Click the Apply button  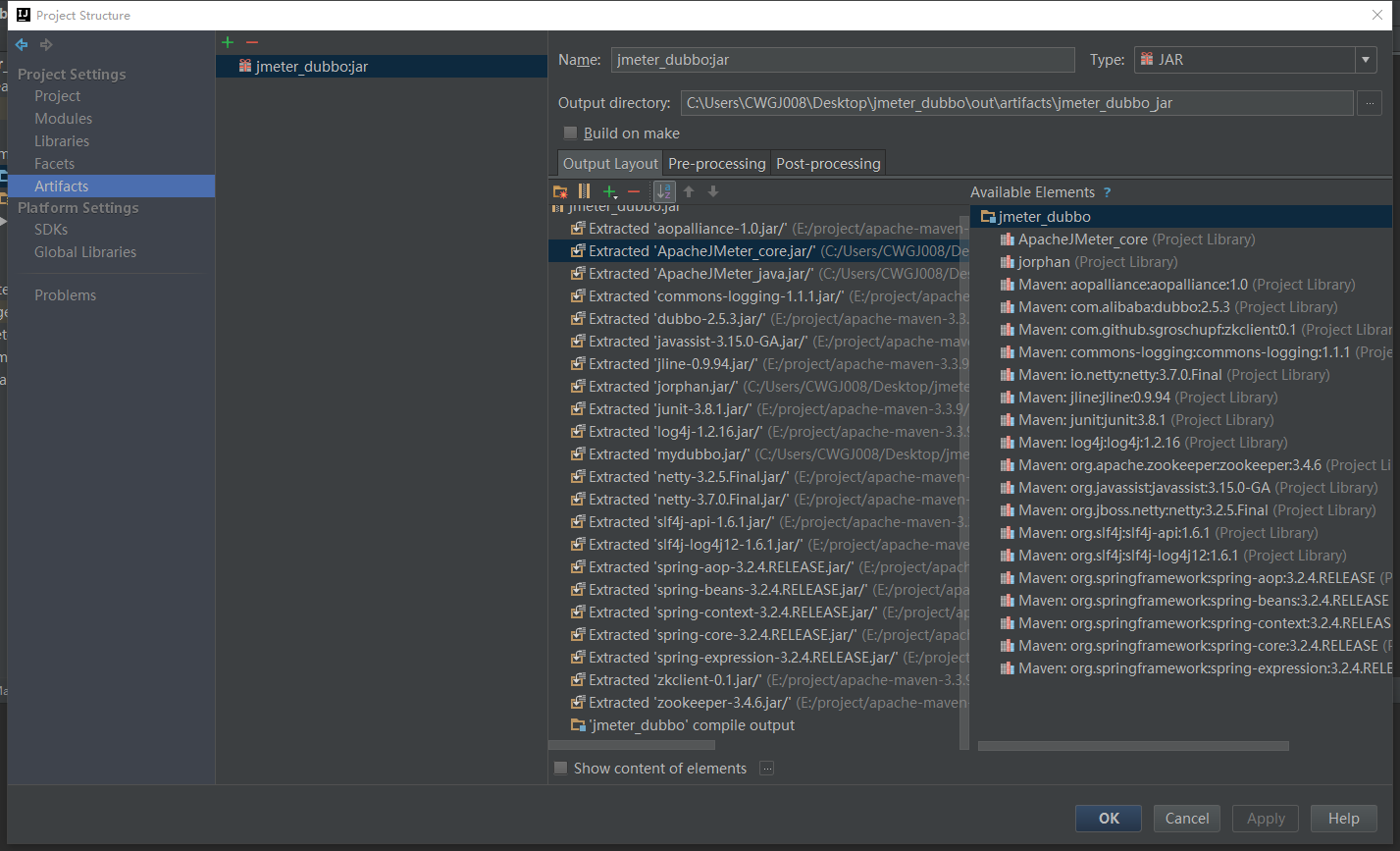pyautogui.click(x=1266, y=819)
